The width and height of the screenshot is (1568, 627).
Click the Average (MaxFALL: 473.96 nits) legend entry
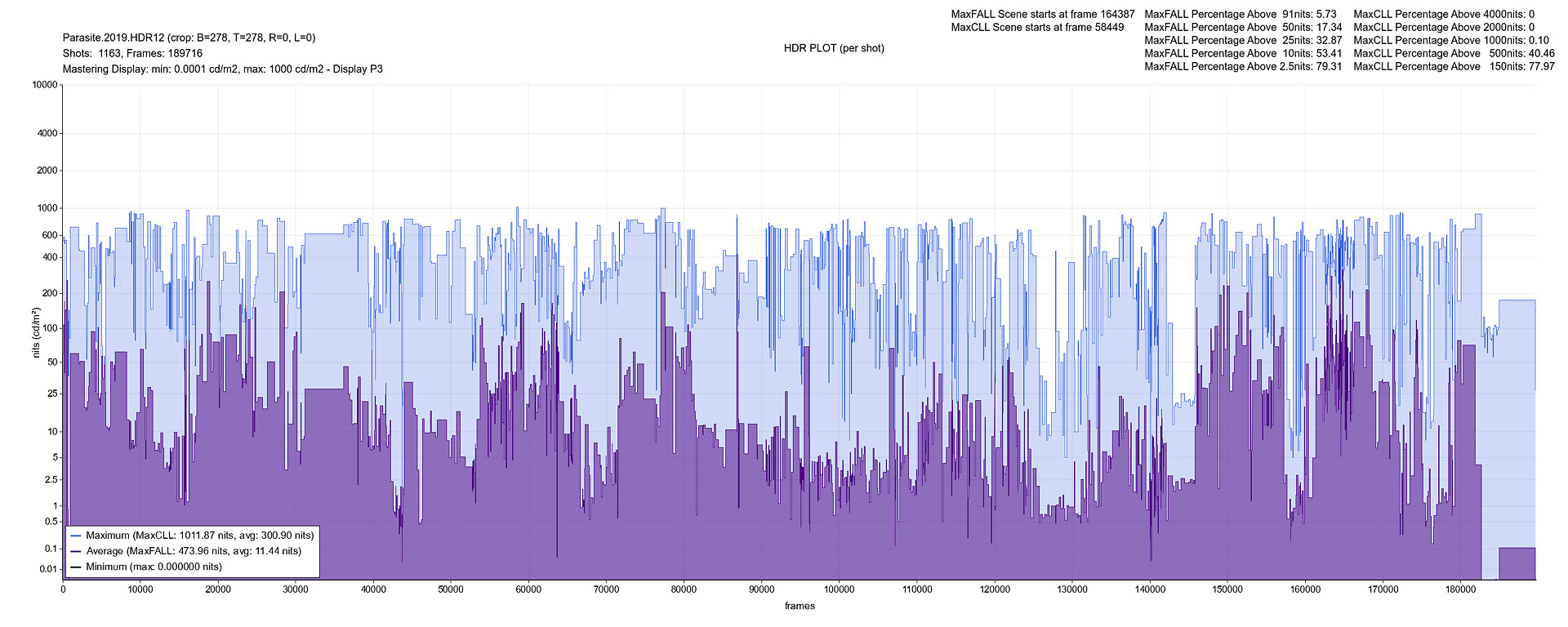coord(186,551)
